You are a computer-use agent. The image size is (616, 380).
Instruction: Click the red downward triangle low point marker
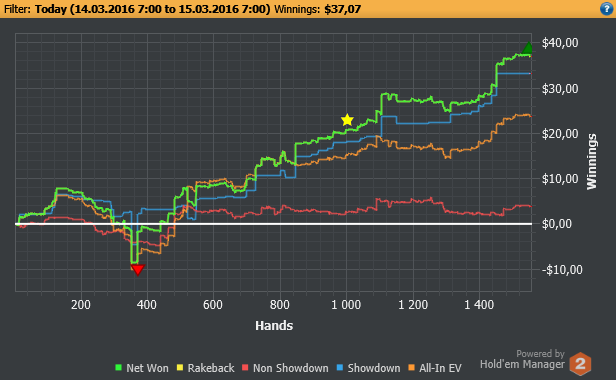(138, 270)
